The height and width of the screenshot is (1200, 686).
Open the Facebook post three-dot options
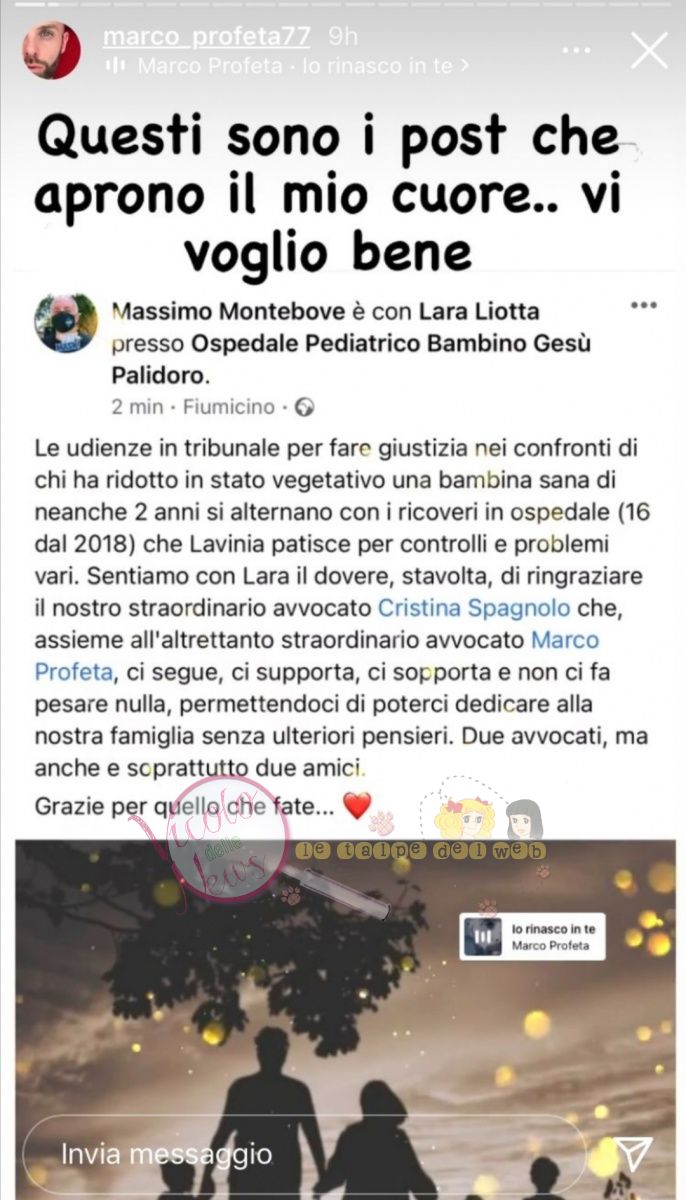[644, 305]
